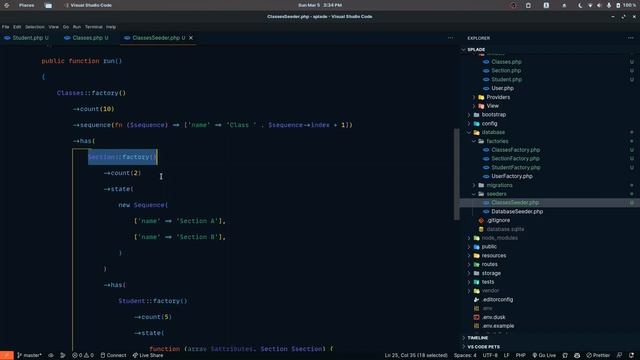Open notifications bell in status bar
640x360 pixels.
coord(631,355)
